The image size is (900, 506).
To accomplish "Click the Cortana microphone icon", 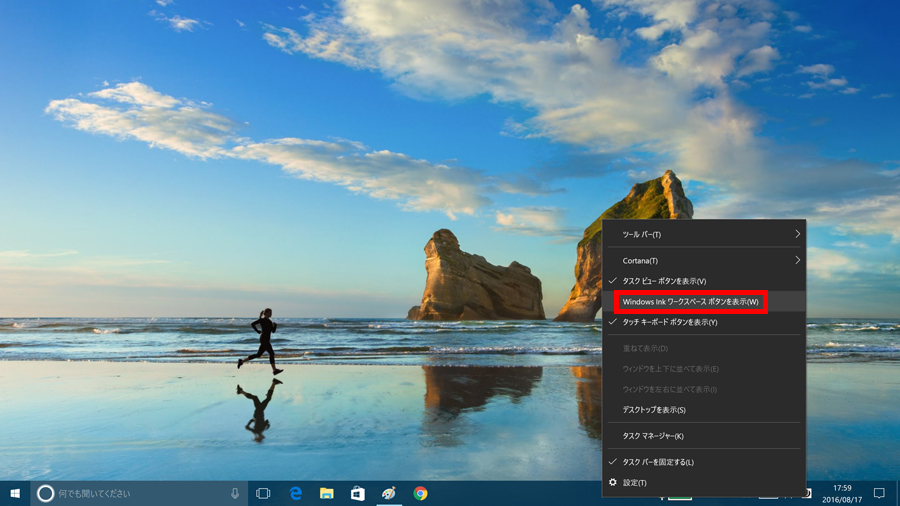I will 235,493.
